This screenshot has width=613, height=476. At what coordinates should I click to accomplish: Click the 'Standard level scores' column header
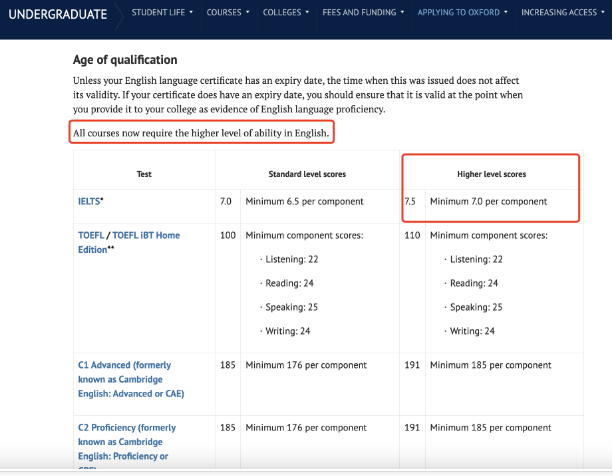[x=307, y=174]
